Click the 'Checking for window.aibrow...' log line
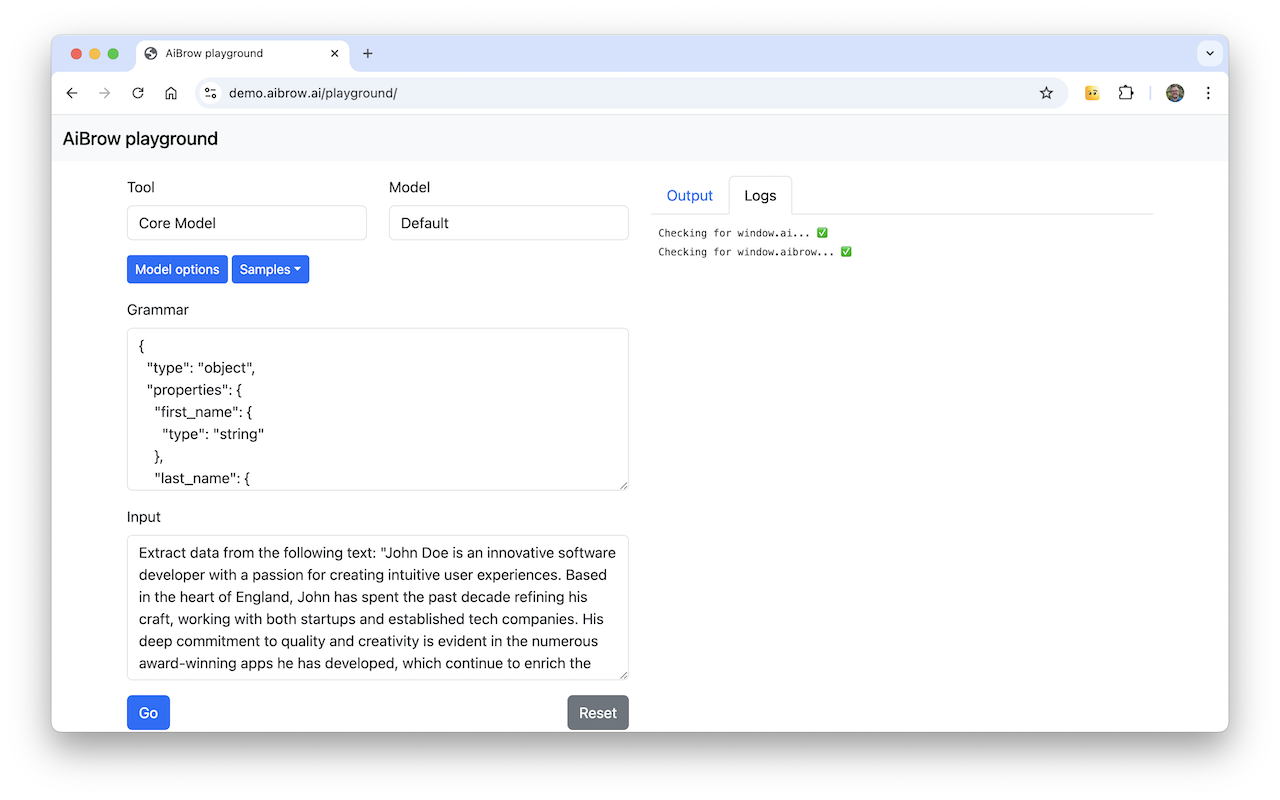 coord(755,252)
